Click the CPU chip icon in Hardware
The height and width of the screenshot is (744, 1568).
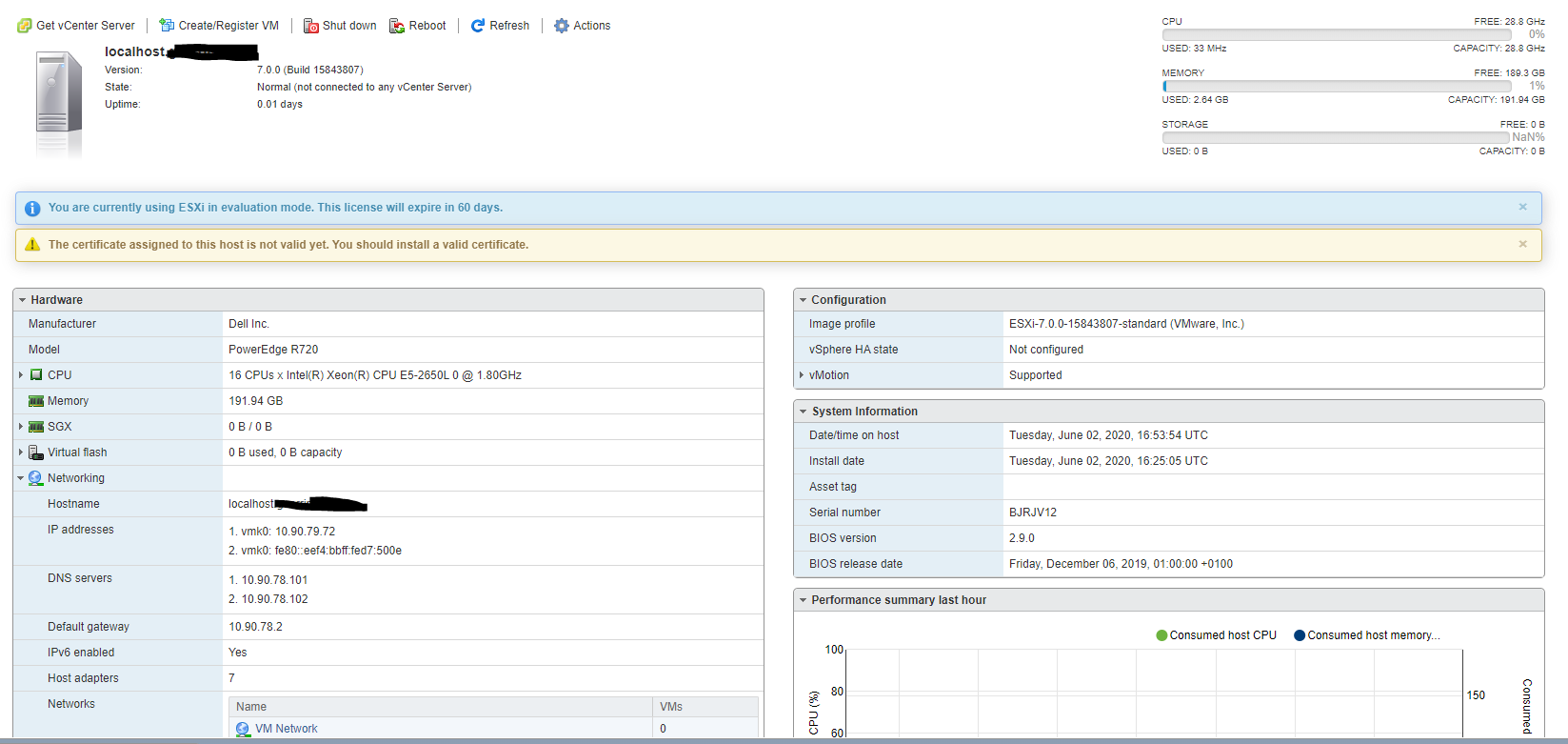tap(36, 375)
